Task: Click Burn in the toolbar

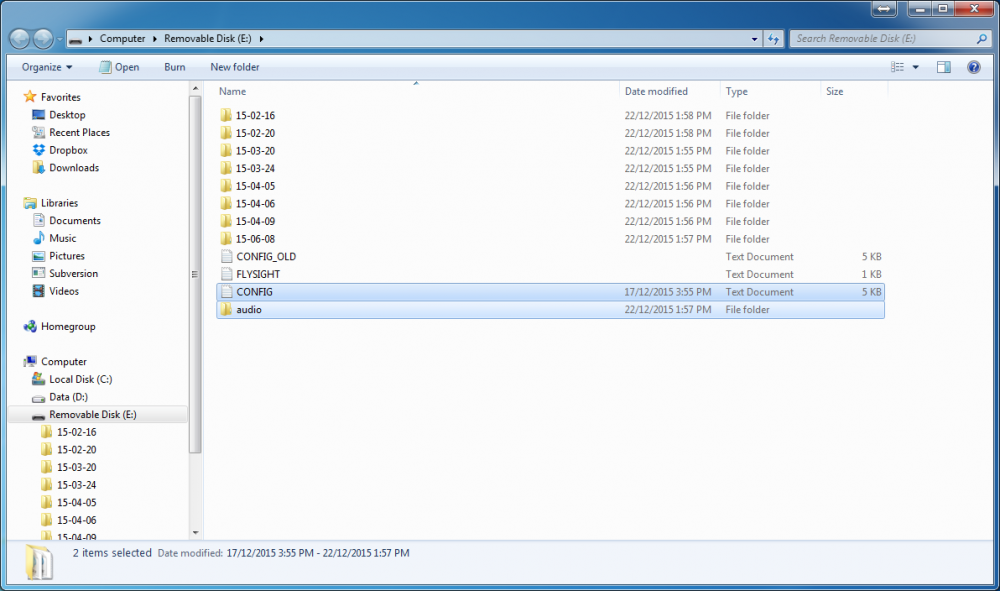Action: (x=174, y=67)
